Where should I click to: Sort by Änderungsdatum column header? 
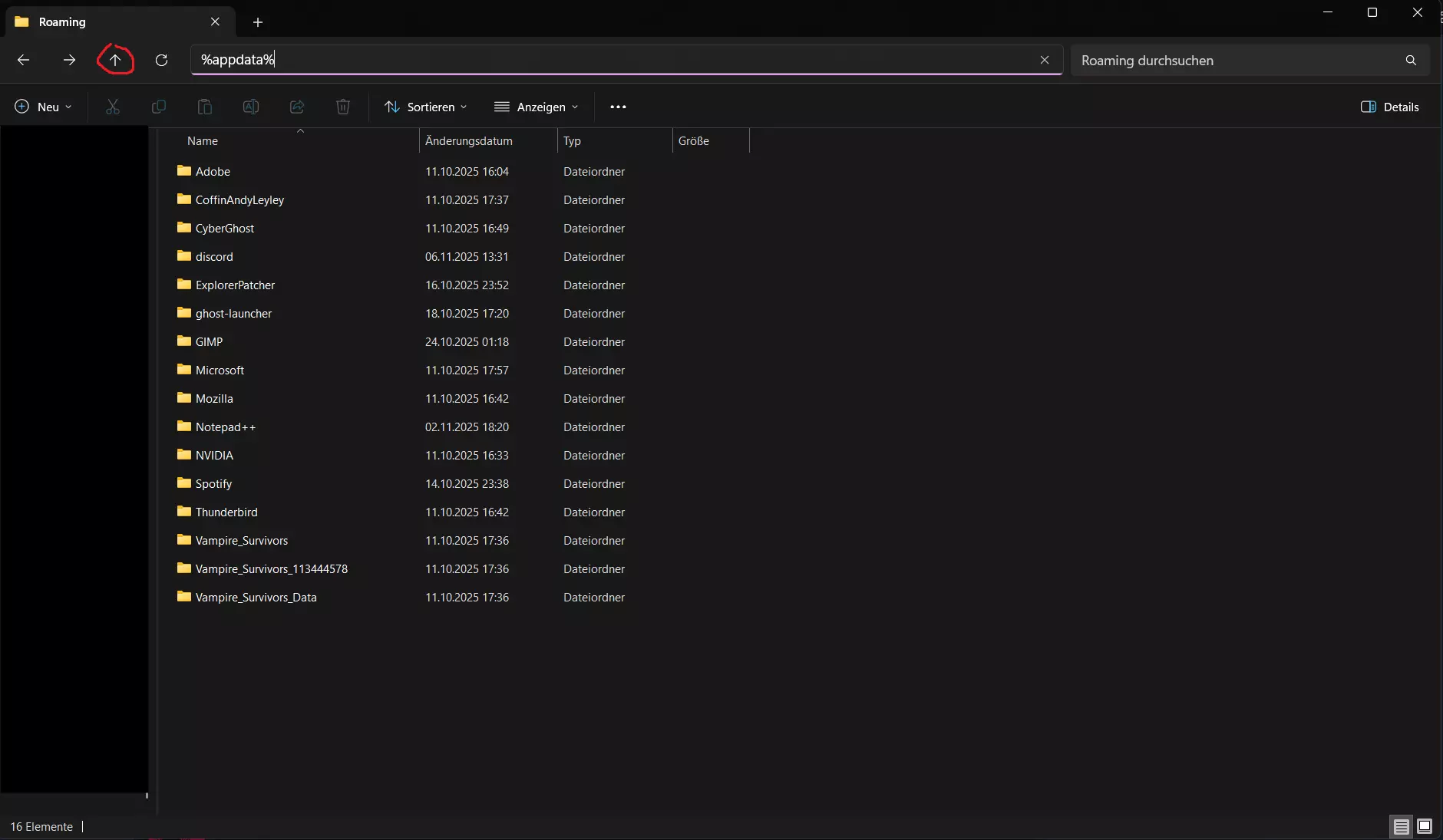[469, 141]
